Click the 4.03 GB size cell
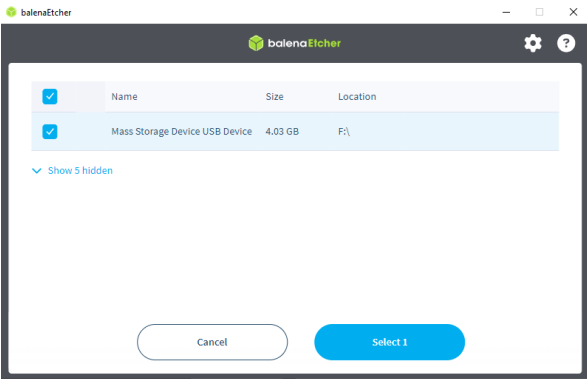This screenshot has height=379, width=587. tap(282, 131)
